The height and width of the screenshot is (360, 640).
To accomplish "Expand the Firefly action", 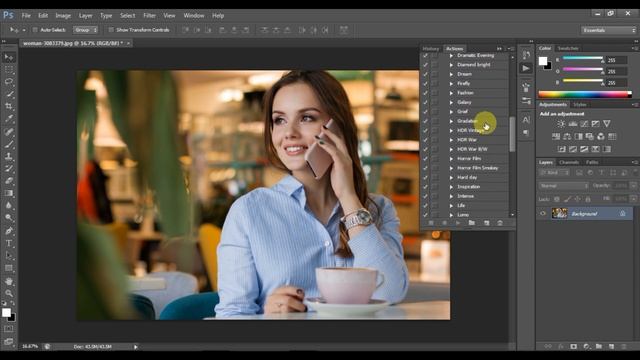I will click(451, 84).
